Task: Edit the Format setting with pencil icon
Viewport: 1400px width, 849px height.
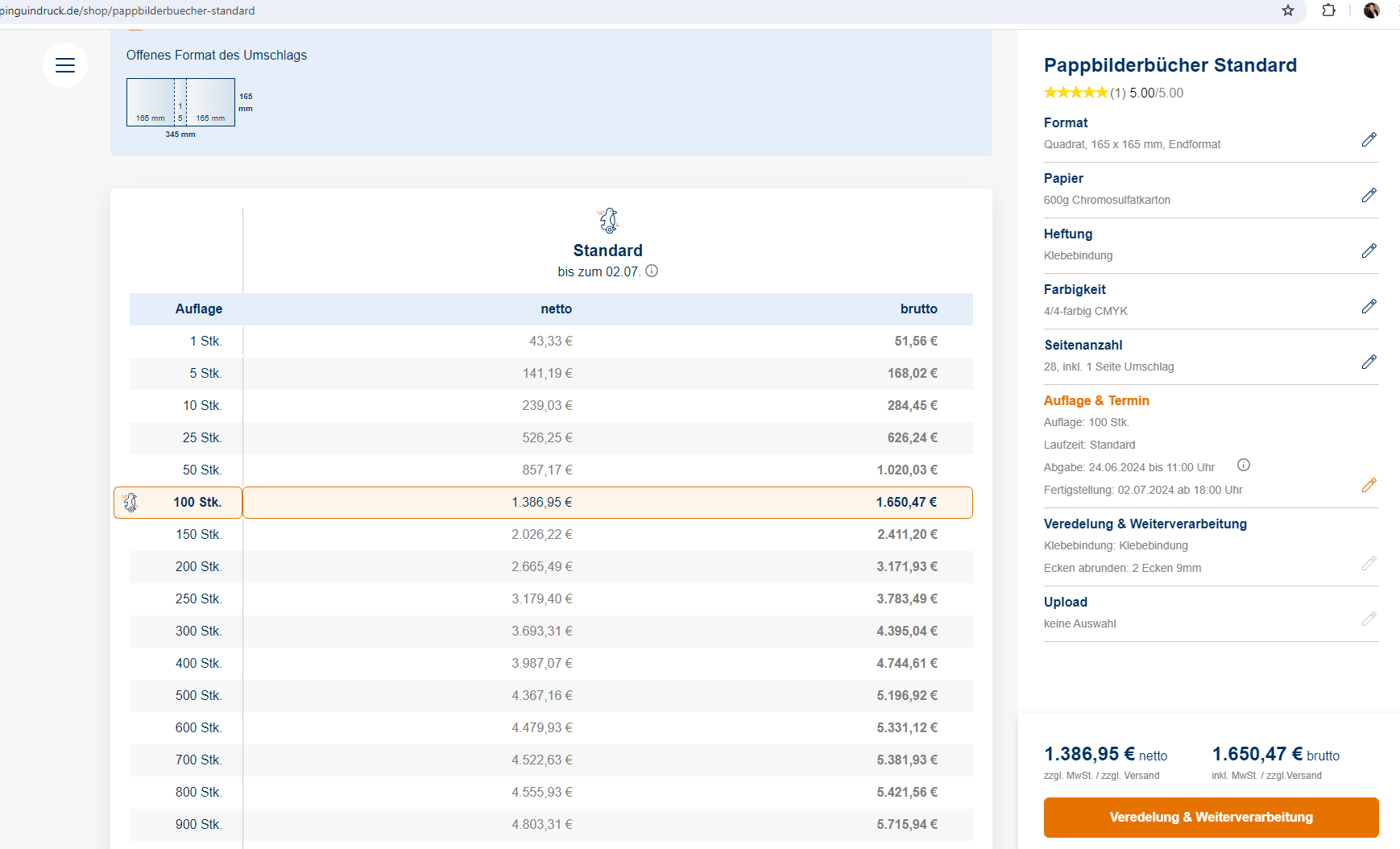Action: coord(1369,139)
